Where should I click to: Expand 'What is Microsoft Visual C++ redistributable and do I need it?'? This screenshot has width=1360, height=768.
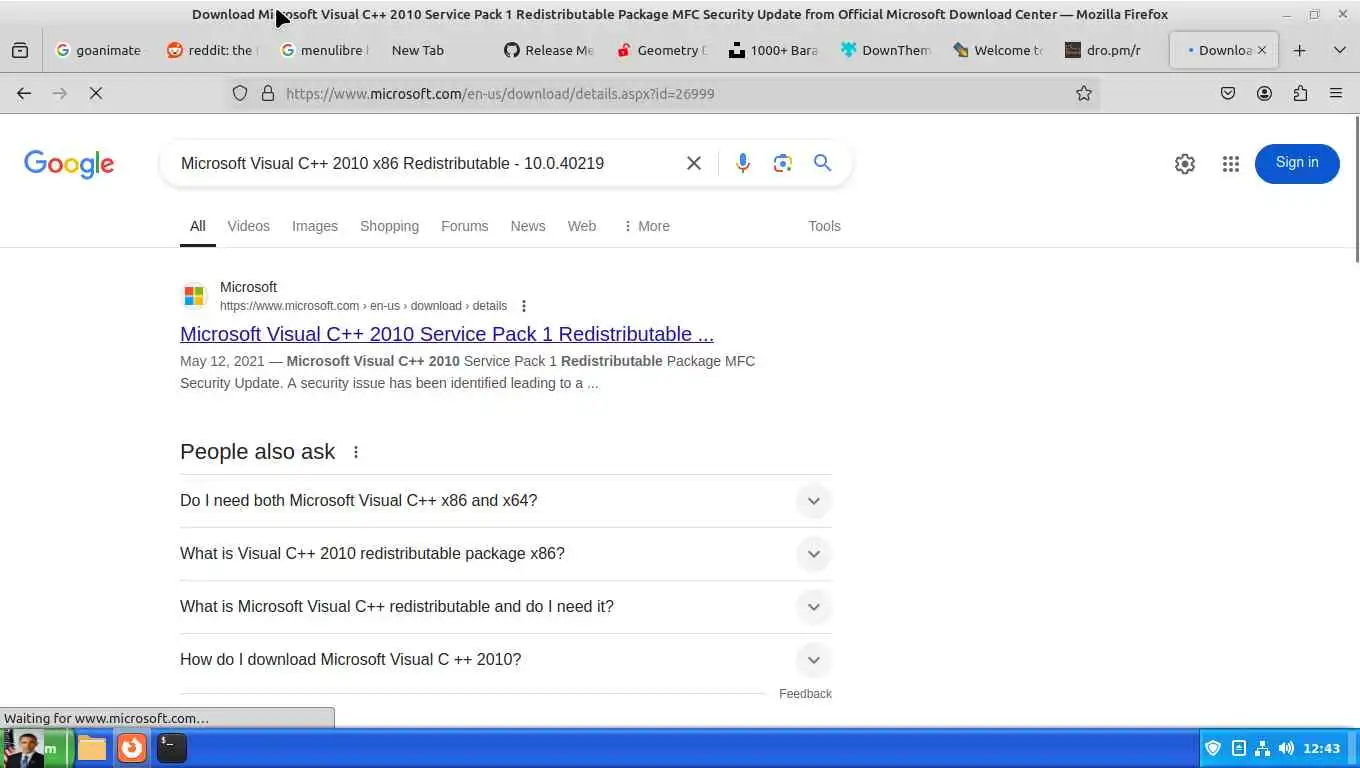[x=506, y=607]
